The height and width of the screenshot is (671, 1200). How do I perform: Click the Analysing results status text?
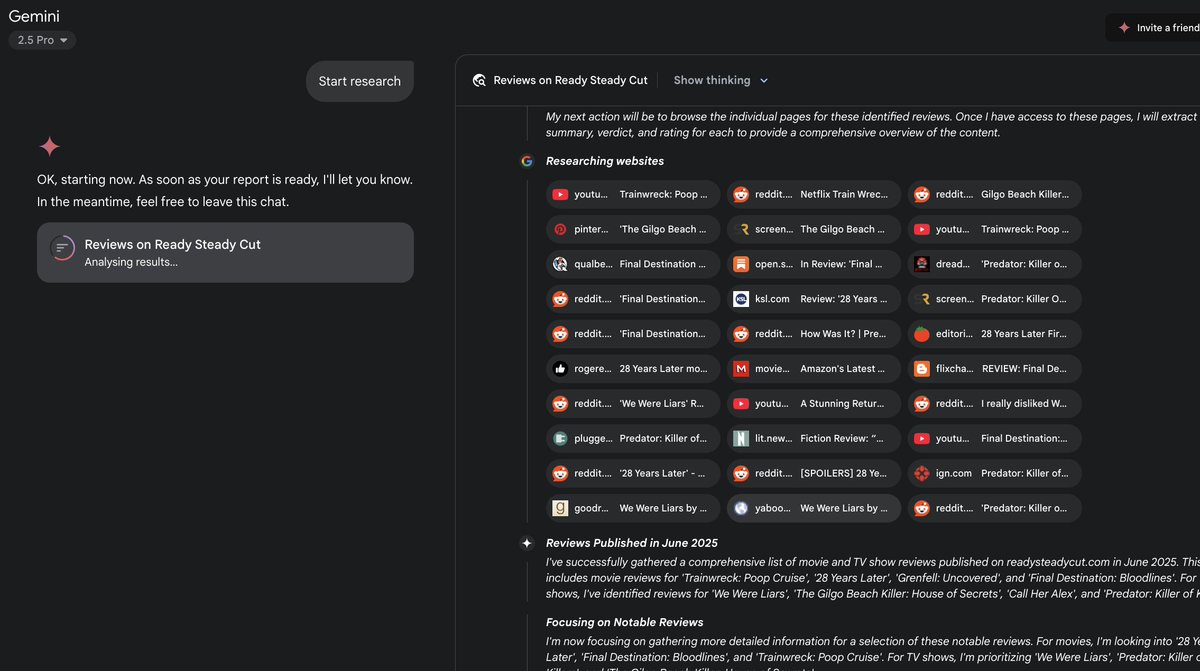click(x=131, y=263)
